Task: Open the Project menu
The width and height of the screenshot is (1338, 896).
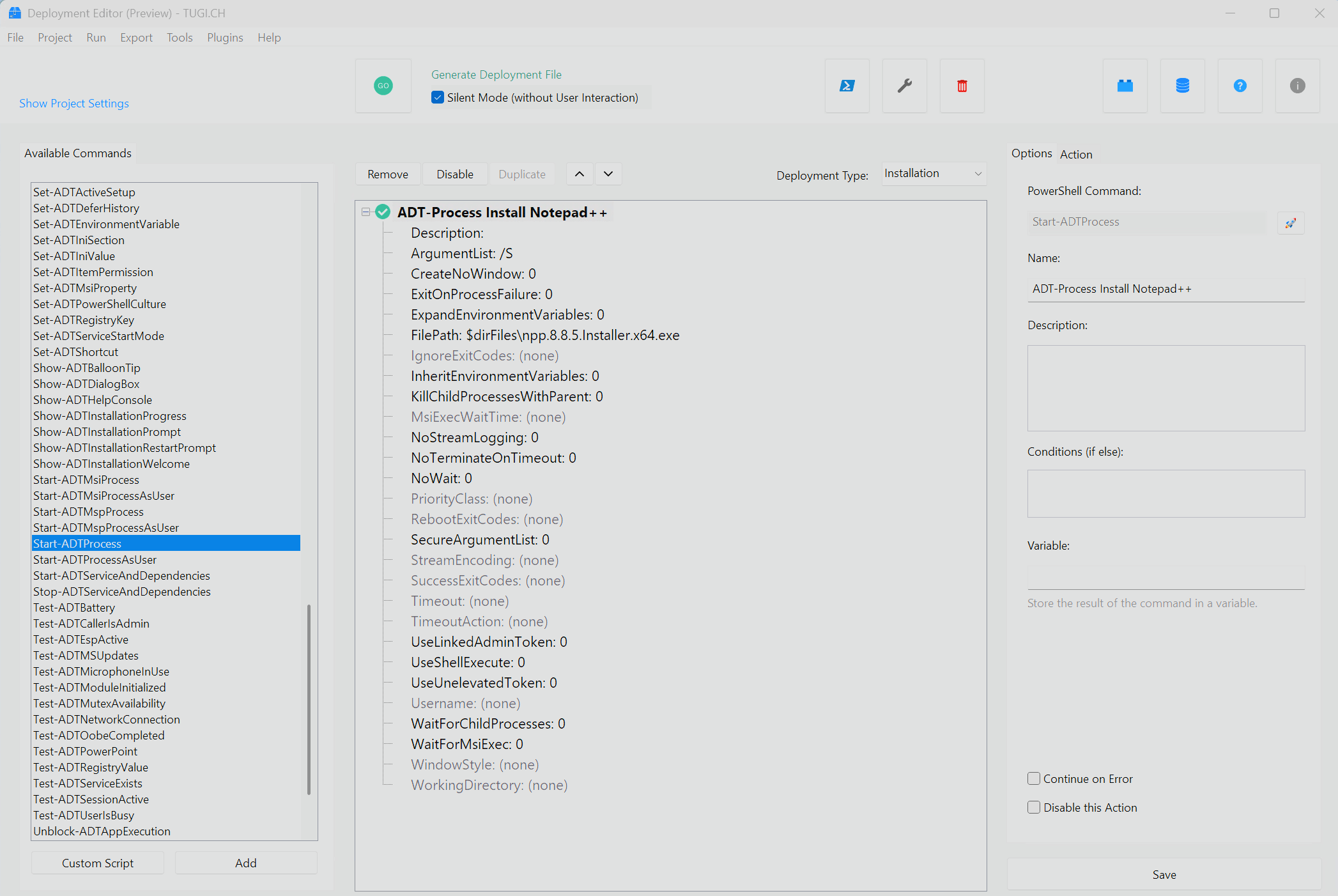Action: coord(55,38)
